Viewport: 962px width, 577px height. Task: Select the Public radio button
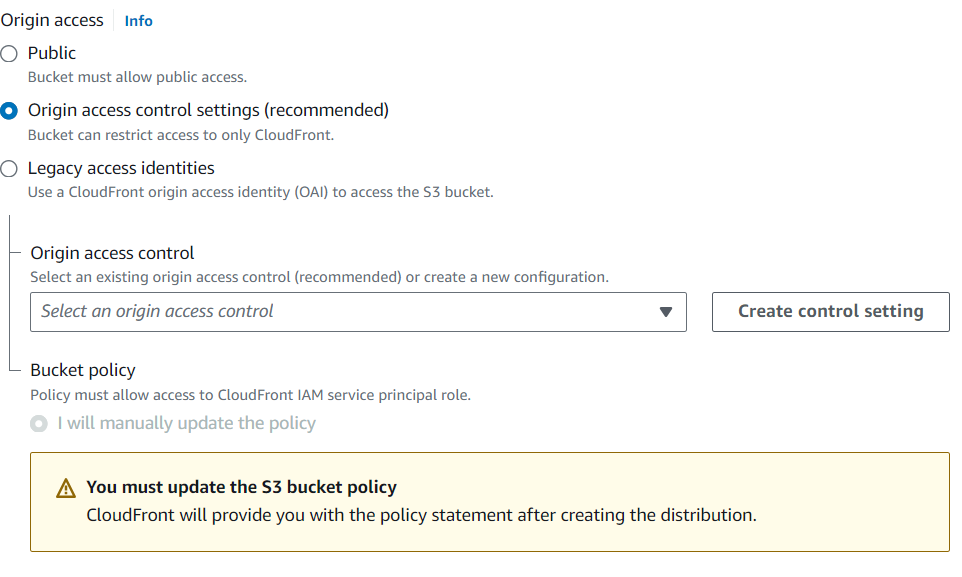pos(9,54)
